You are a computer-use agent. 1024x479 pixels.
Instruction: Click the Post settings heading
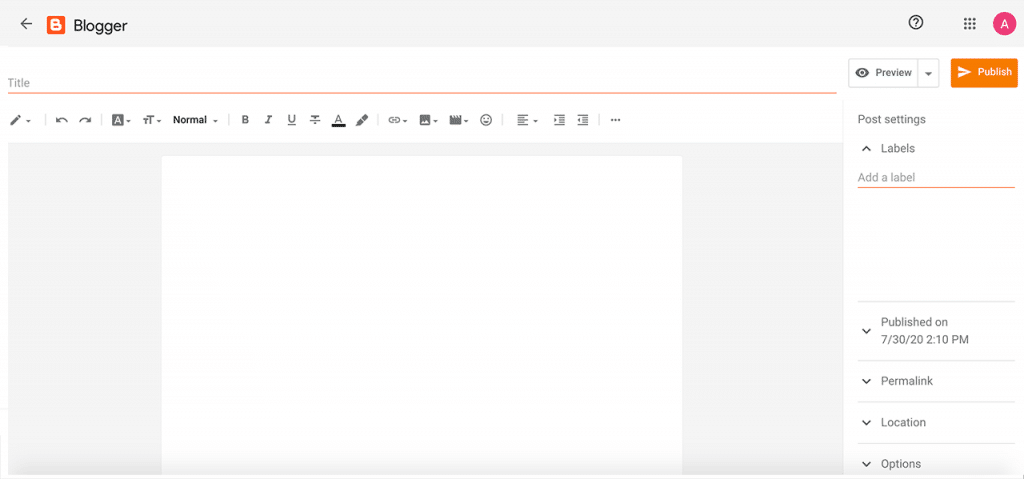pos(891,120)
